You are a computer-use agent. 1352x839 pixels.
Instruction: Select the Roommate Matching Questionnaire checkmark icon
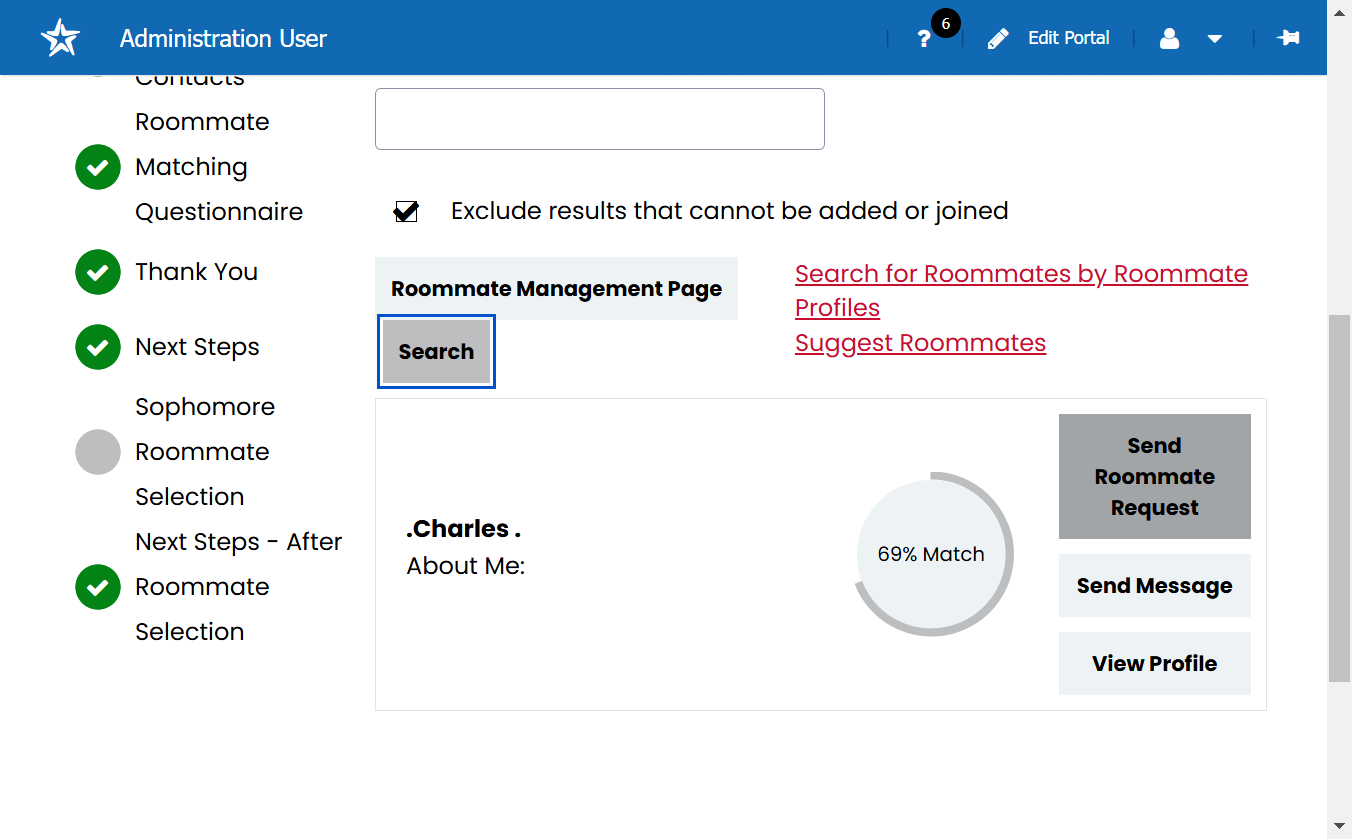98,167
